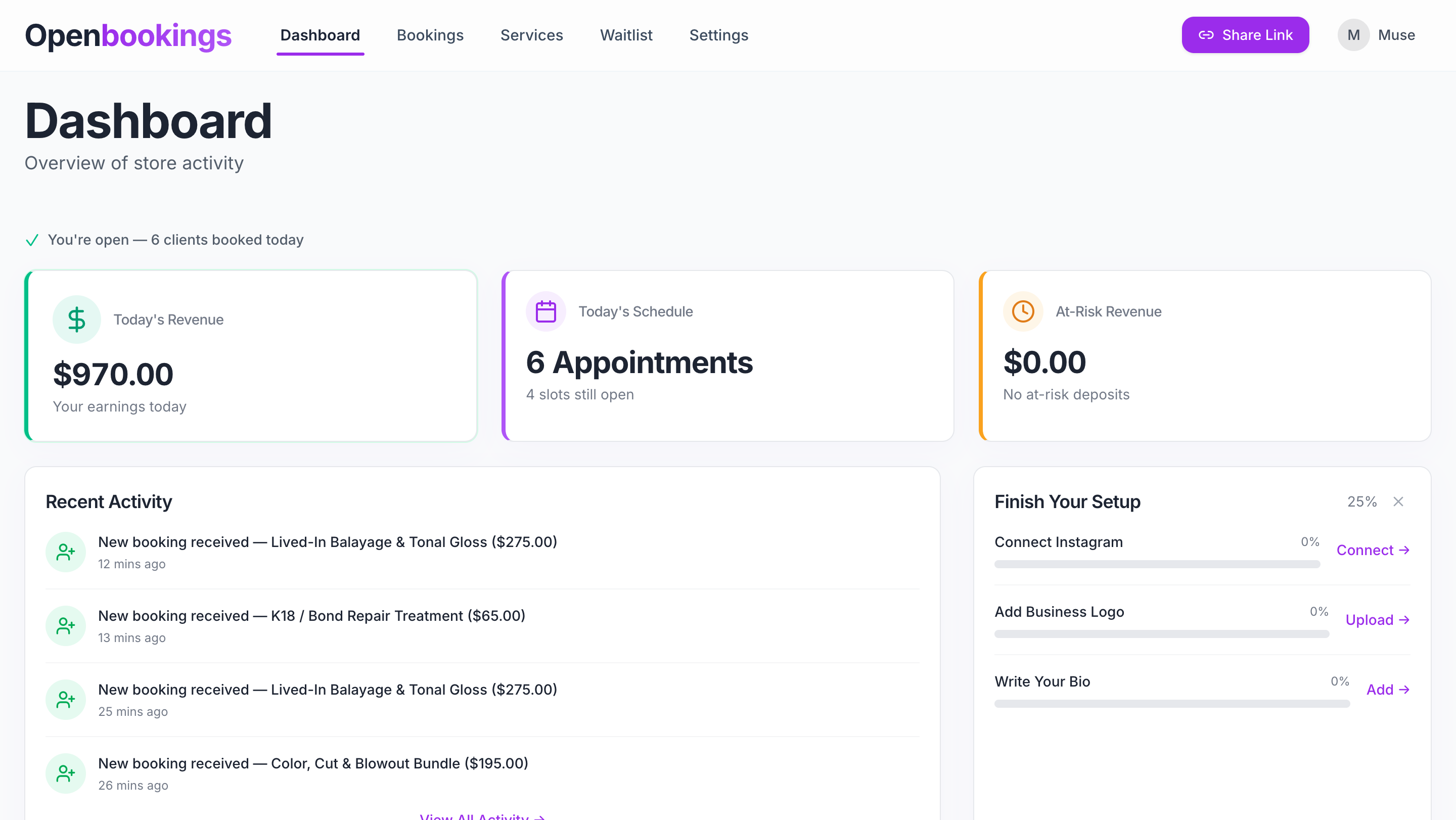Select the user-add icon on the K18 Bond Repair entry

66,625
